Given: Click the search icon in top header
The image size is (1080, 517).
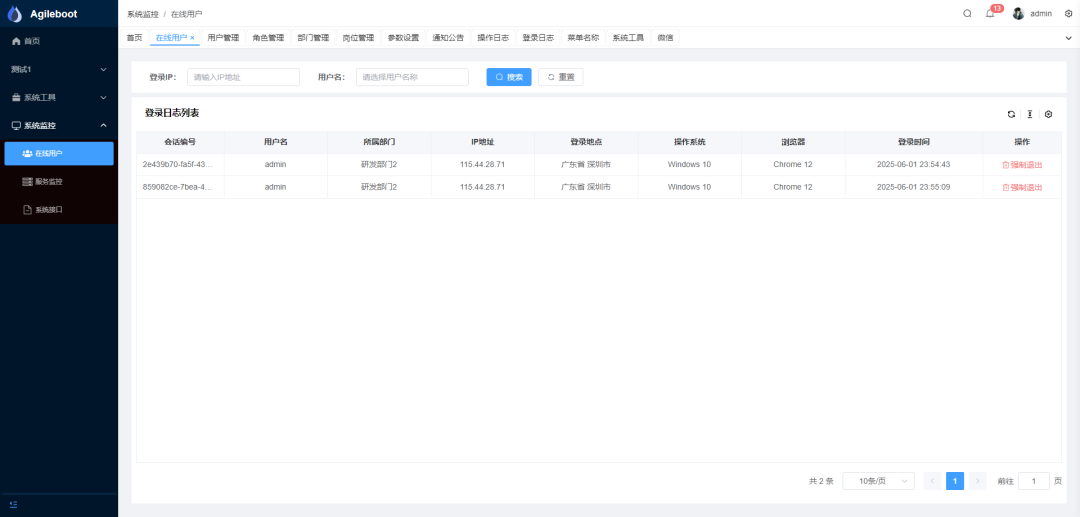Looking at the screenshot, I should pyautogui.click(x=967, y=13).
